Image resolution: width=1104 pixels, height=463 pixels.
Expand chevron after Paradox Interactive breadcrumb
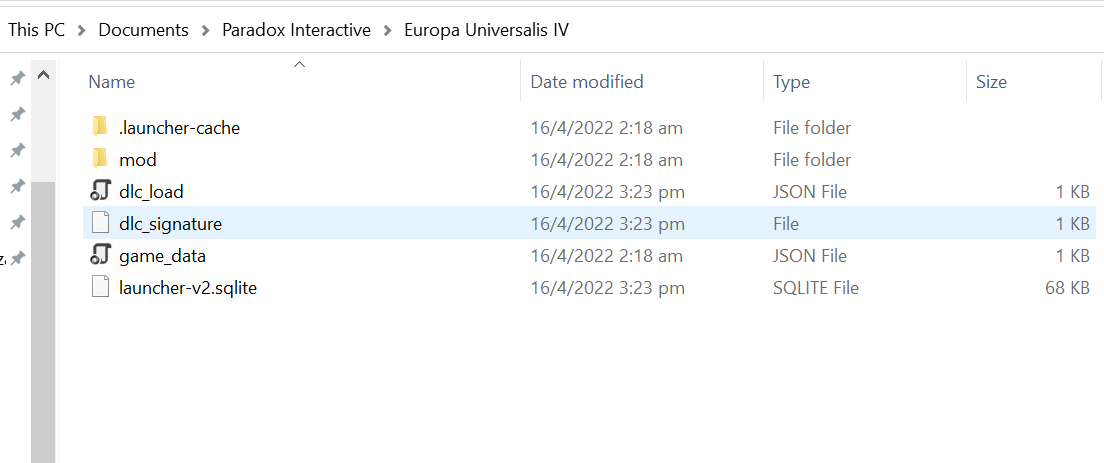(387, 30)
